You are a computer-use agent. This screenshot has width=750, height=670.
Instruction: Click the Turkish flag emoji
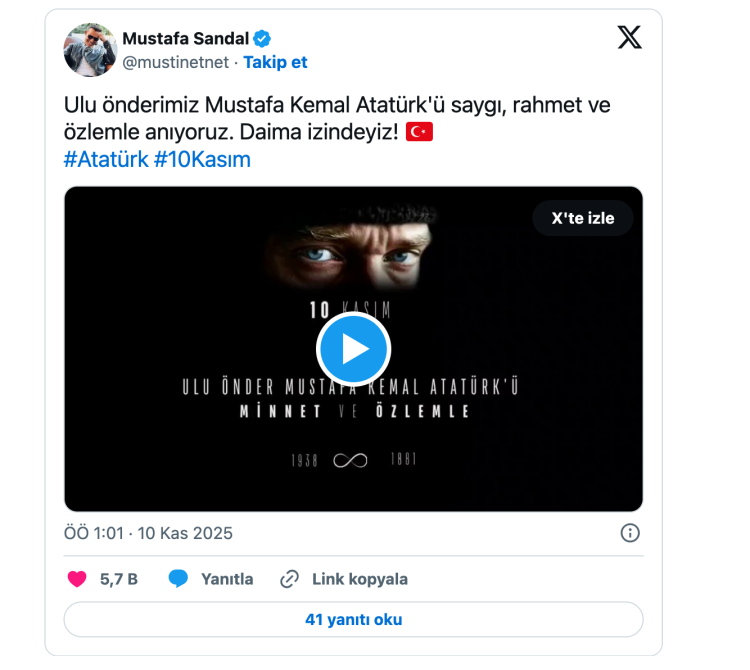420,132
